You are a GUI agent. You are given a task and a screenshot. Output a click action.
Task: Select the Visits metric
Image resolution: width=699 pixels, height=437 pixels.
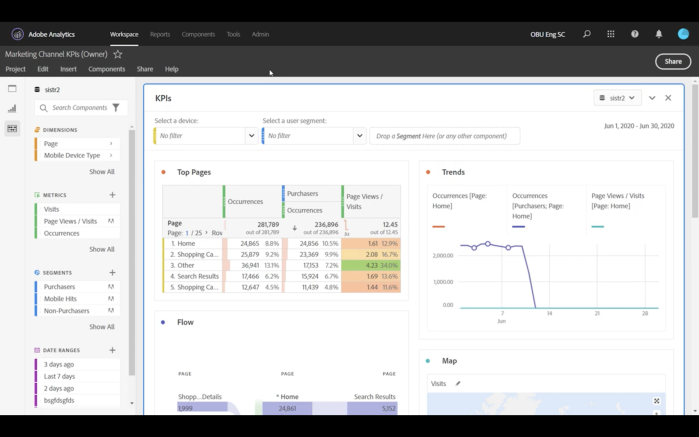pyautogui.click(x=77, y=209)
